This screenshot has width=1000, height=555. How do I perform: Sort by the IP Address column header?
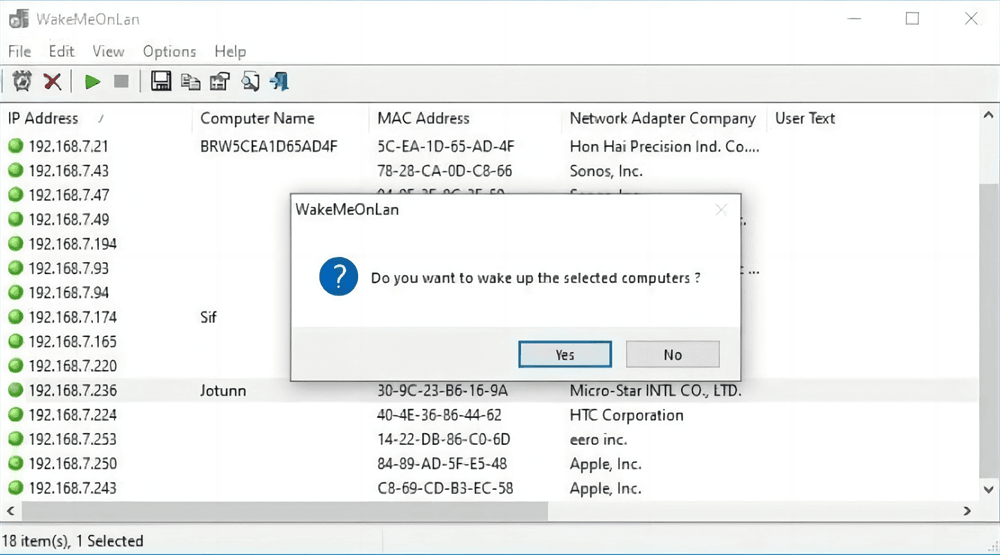point(43,118)
